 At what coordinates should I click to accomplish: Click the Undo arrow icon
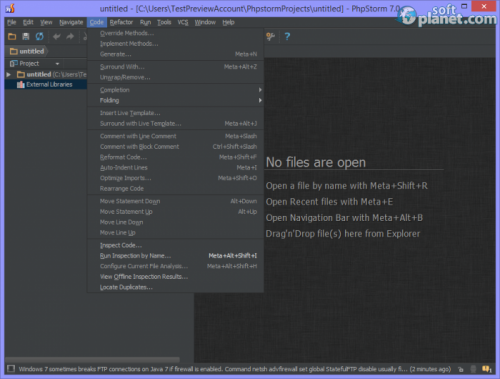tap(57, 36)
